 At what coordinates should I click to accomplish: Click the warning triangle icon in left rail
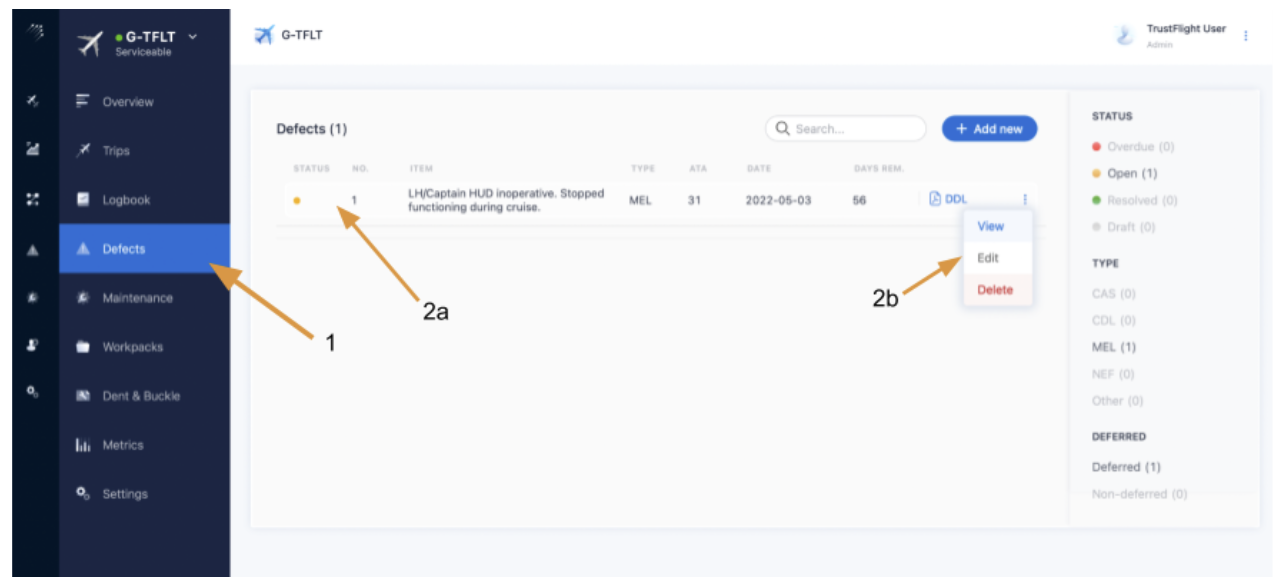[33, 249]
